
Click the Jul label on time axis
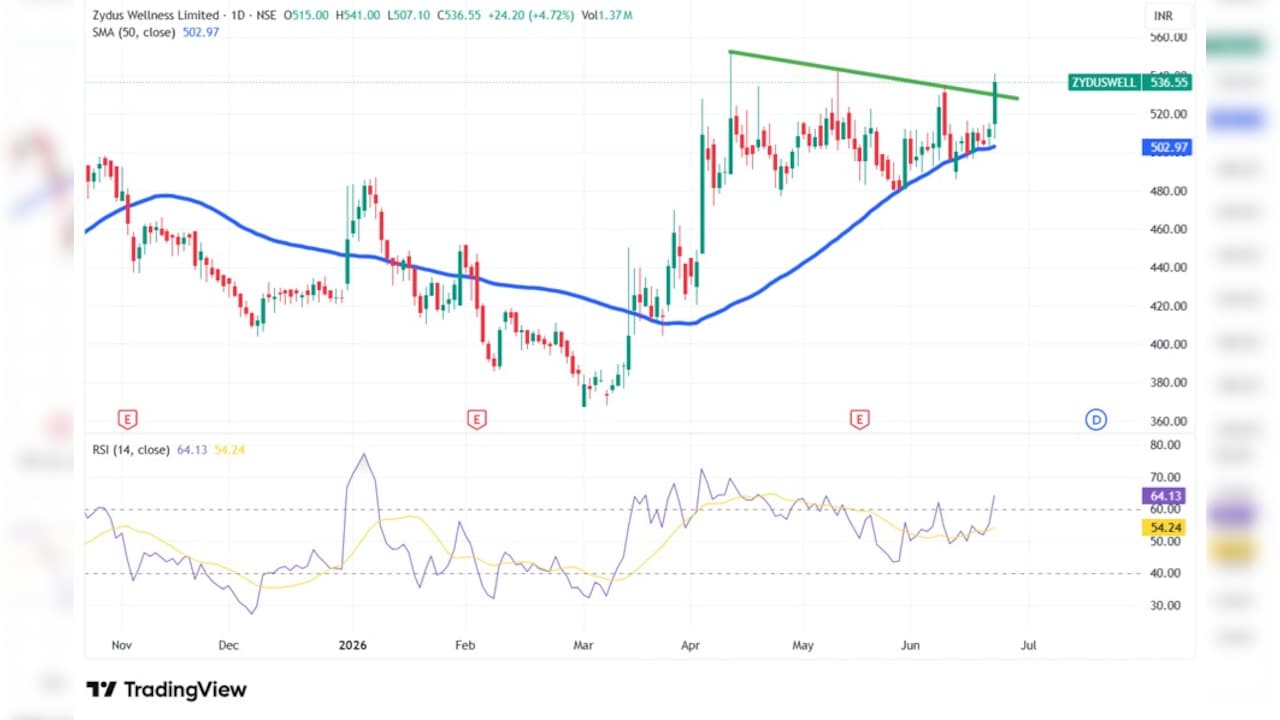point(1028,645)
